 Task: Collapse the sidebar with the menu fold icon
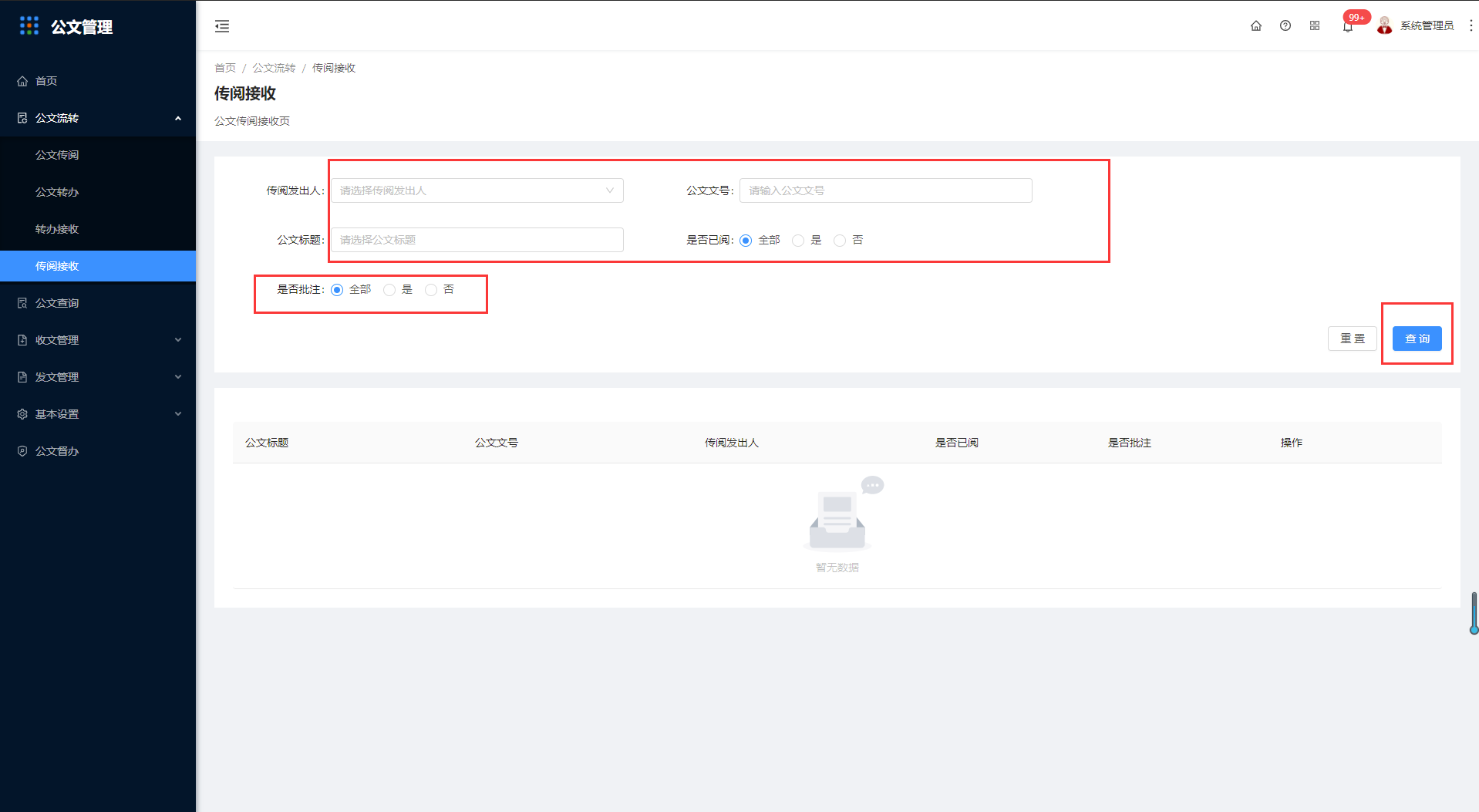[x=222, y=26]
